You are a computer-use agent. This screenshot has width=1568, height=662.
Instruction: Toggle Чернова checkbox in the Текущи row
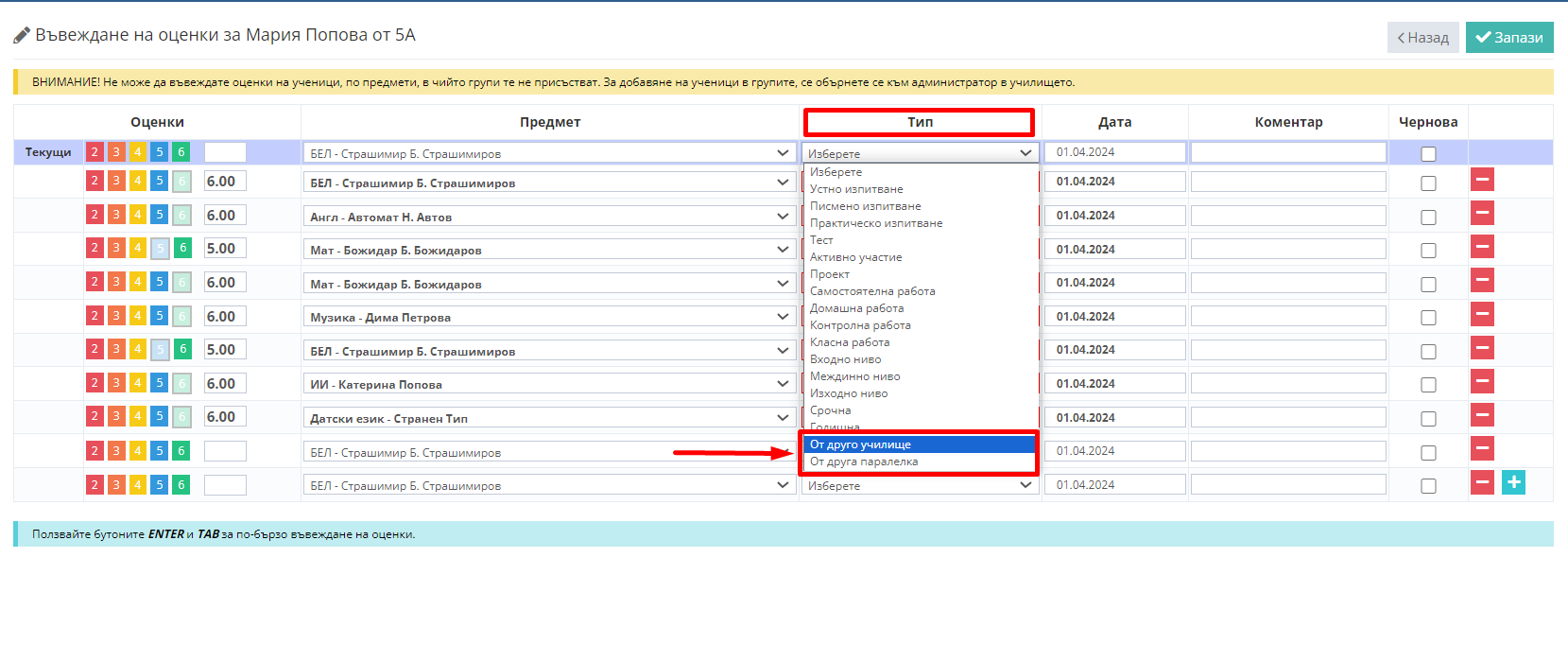click(x=1428, y=154)
